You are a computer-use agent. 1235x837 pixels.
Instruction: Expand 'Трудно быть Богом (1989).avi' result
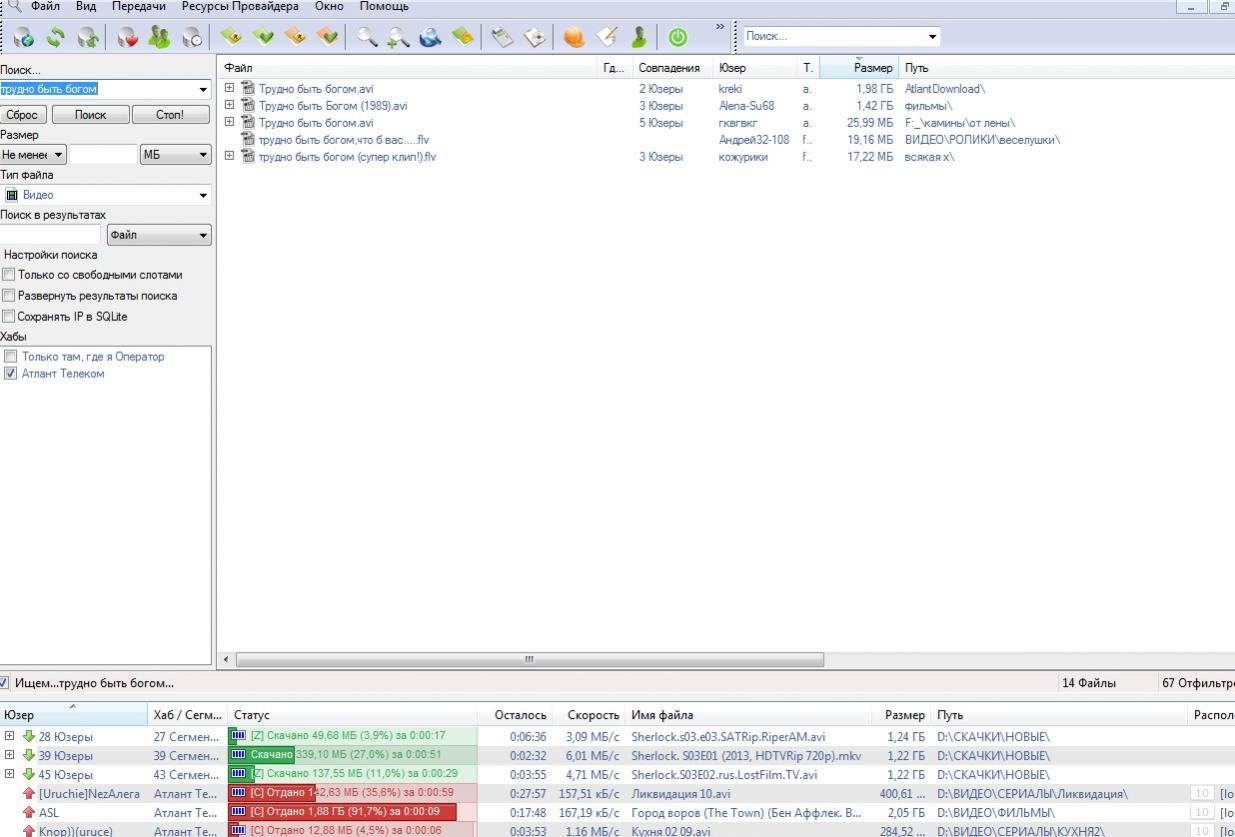tap(229, 106)
